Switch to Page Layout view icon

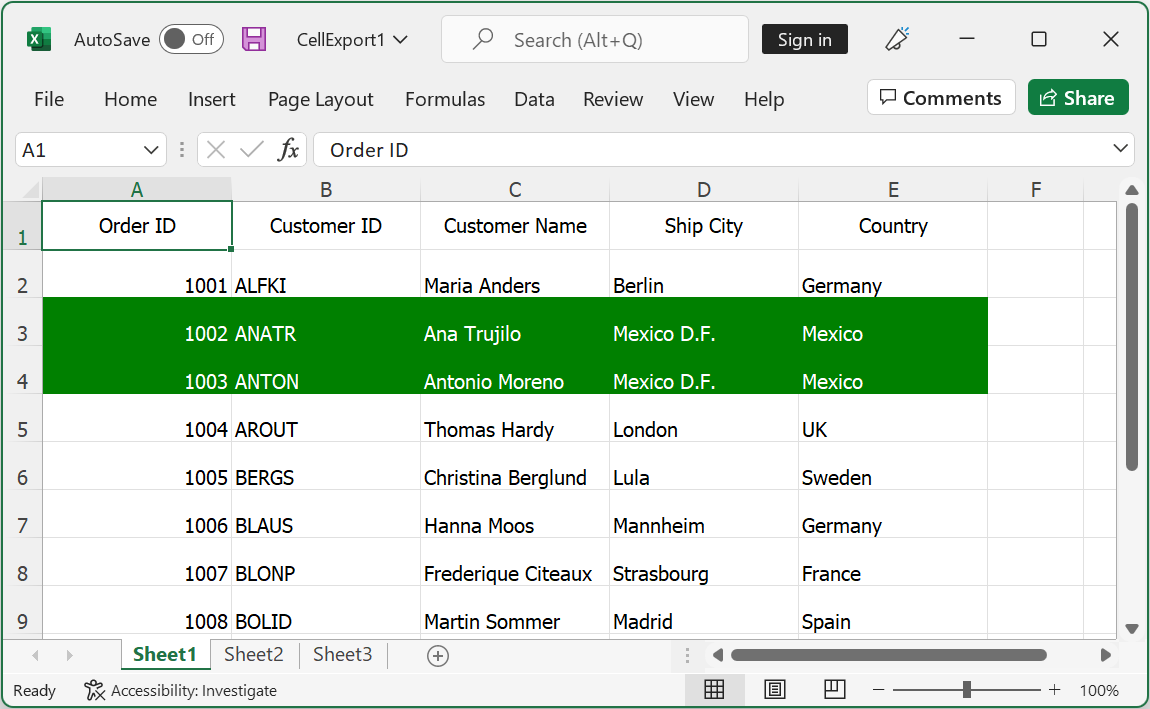(x=774, y=689)
